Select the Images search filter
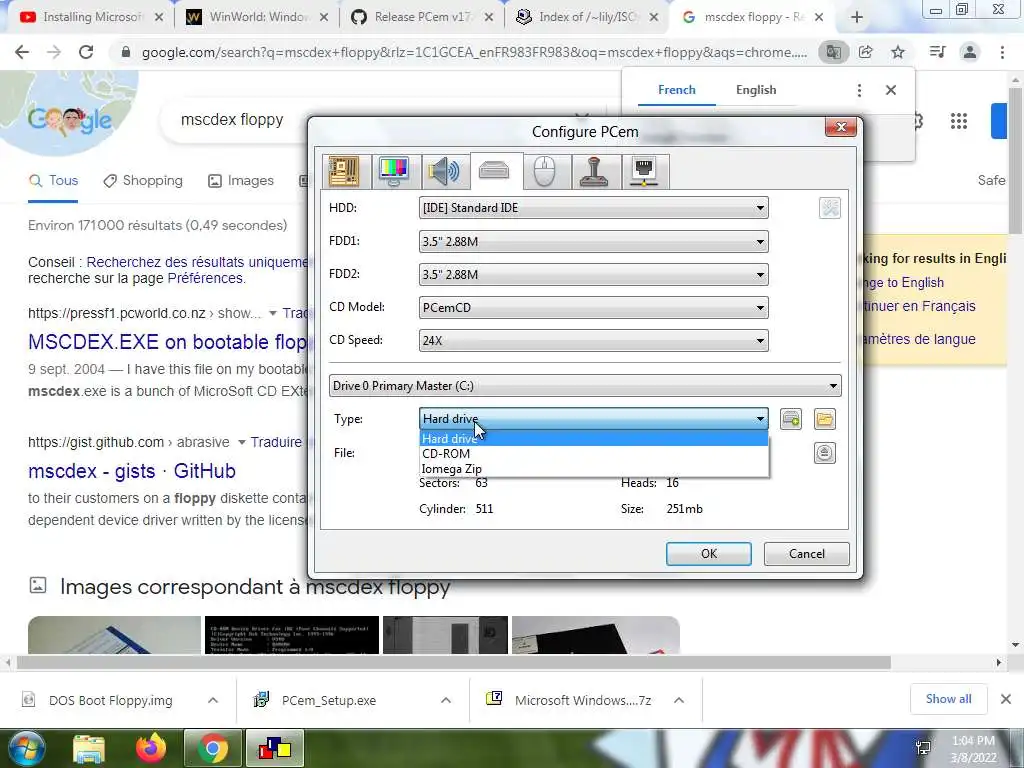This screenshot has height=768, width=1024. (x=241, y=181)
